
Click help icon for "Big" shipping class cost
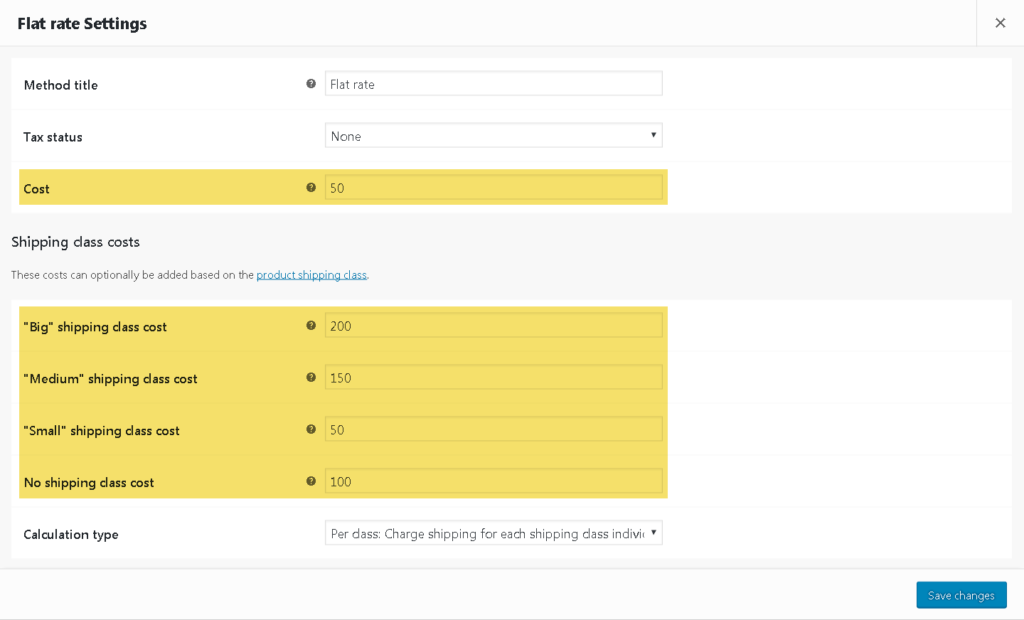point(311,325)
